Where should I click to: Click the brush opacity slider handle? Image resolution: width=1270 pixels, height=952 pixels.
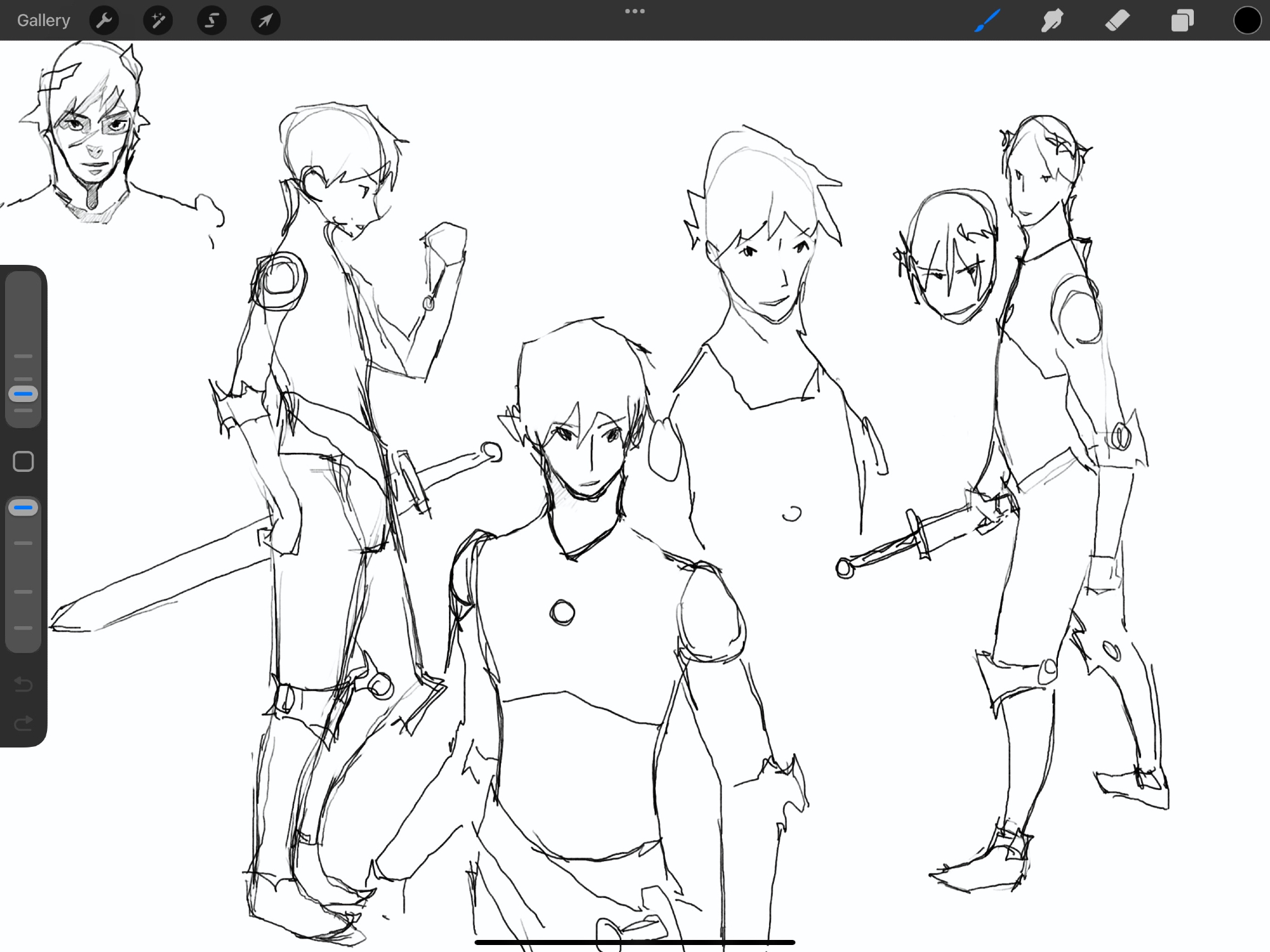tap(23, 508)
